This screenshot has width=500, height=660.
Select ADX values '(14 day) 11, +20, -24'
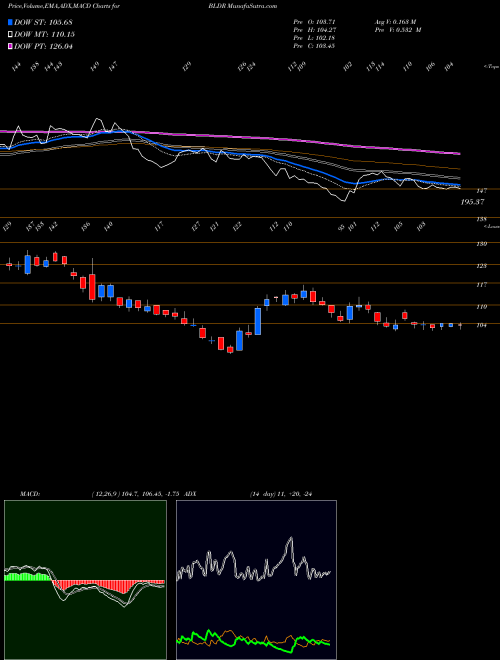[x=282, y=494]
